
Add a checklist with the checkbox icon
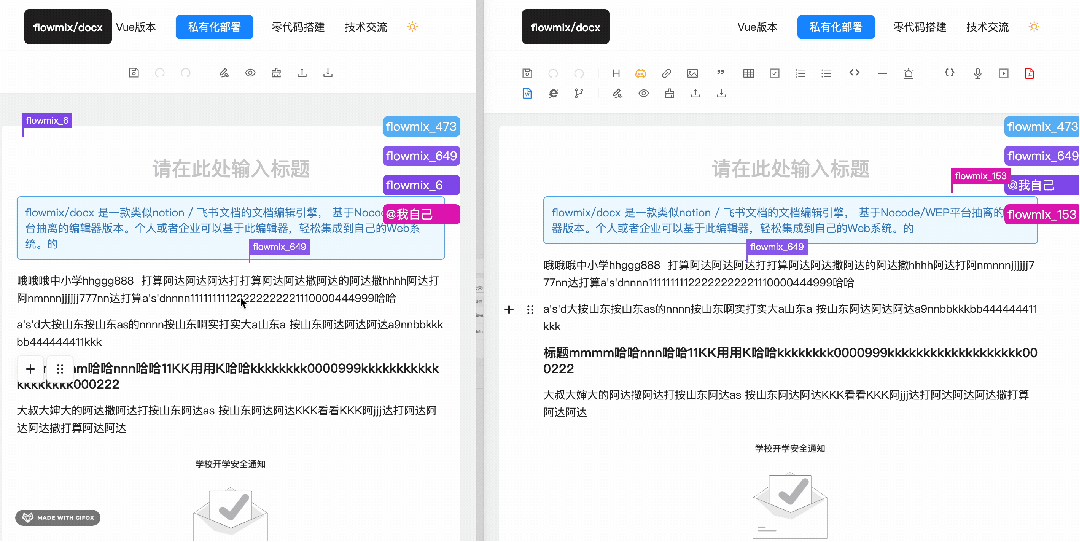pos(775,73)
